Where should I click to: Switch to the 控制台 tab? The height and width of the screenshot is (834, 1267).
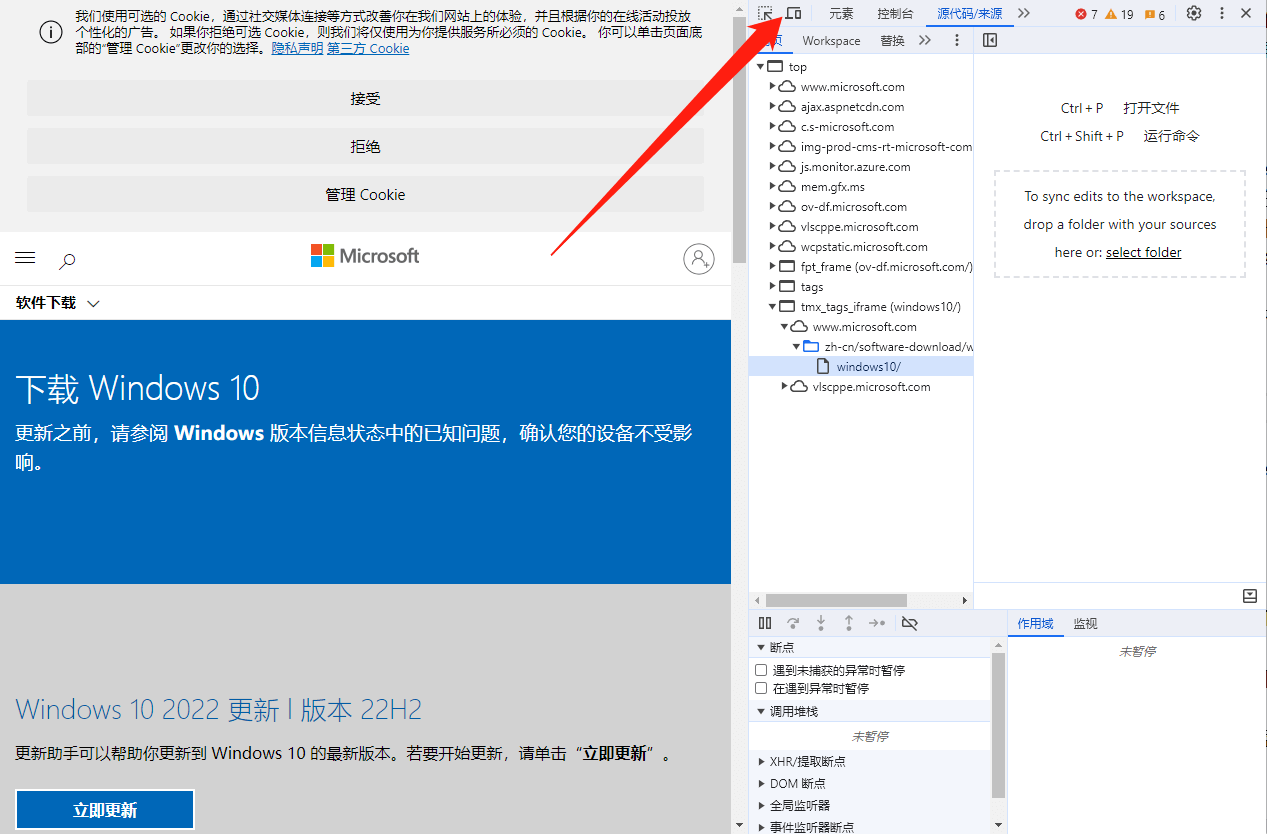(894, 14)
